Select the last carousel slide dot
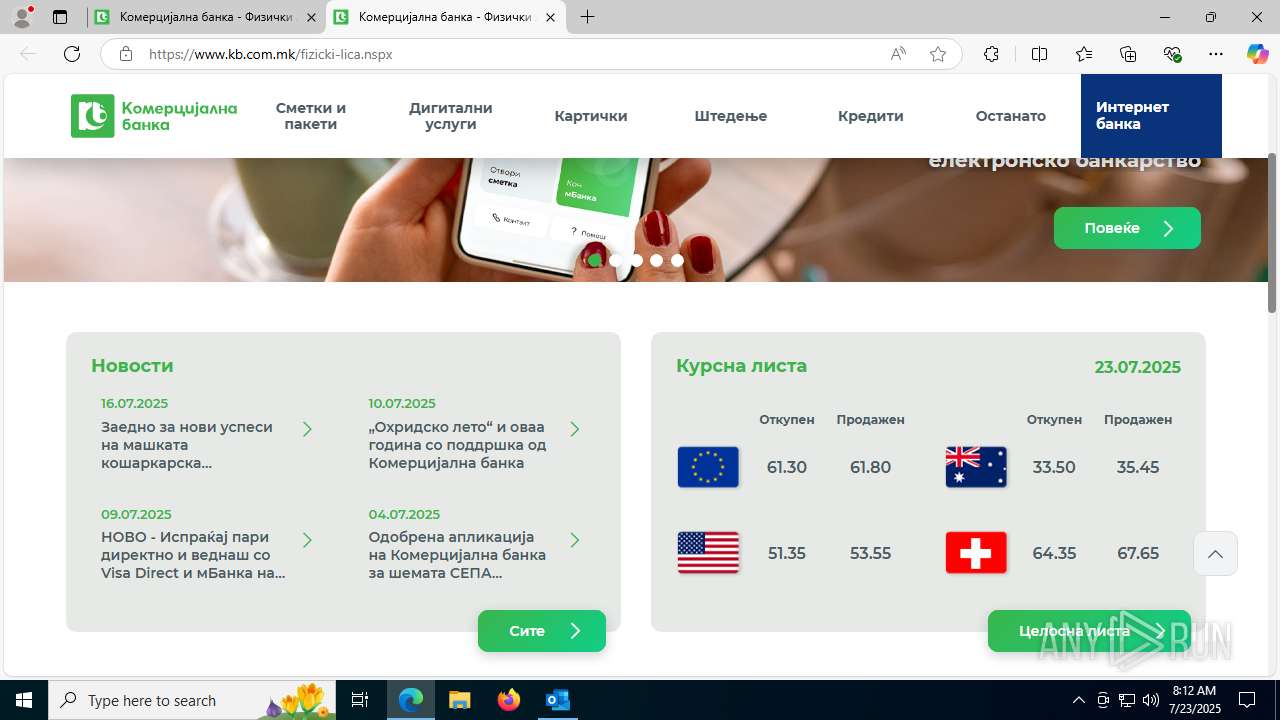 click(x=677, y=260)
